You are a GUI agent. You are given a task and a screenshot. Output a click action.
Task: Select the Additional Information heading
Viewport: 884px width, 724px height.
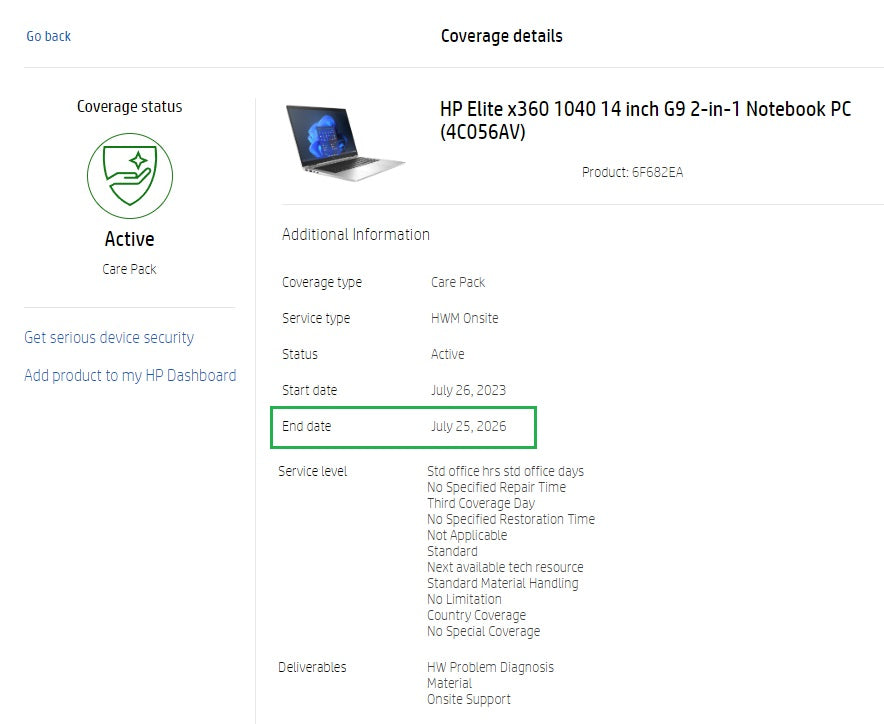click(x=356, y=235)
